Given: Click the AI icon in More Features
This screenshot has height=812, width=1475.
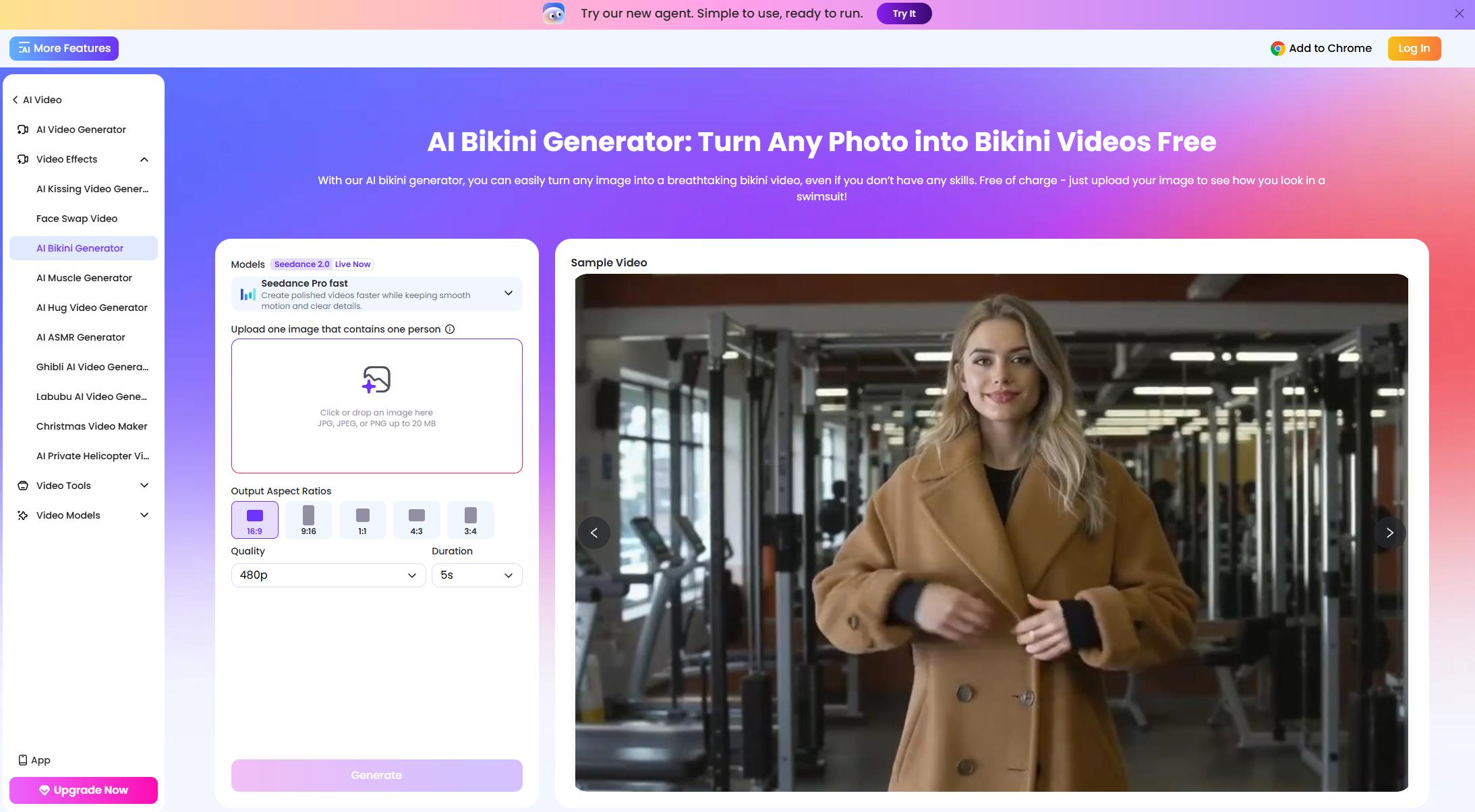Looking at the screenshot, I should coord(24,49).
